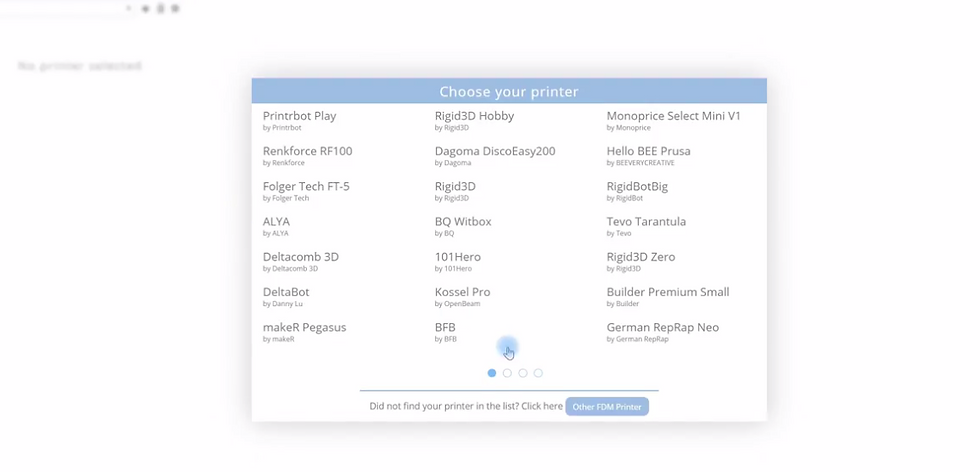Pick the RigidBotBig printer

tap(638, 191)
